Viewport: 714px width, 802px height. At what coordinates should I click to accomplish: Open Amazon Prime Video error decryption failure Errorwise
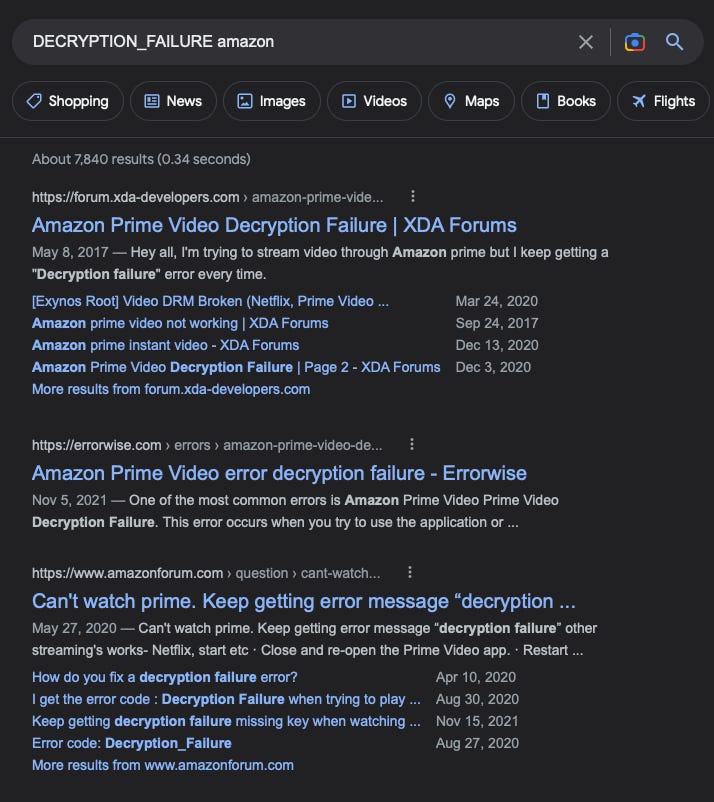pyautogui.click(x=279, y=473)
